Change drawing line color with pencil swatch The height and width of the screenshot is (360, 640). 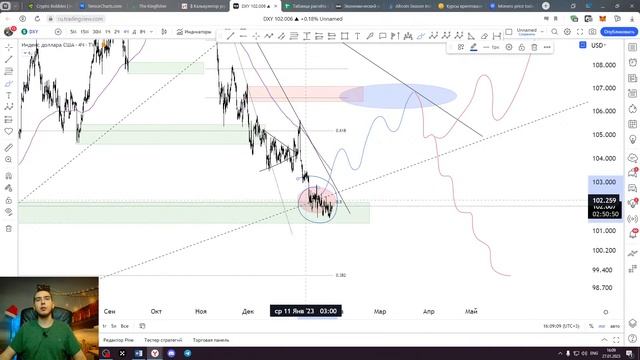473,47
